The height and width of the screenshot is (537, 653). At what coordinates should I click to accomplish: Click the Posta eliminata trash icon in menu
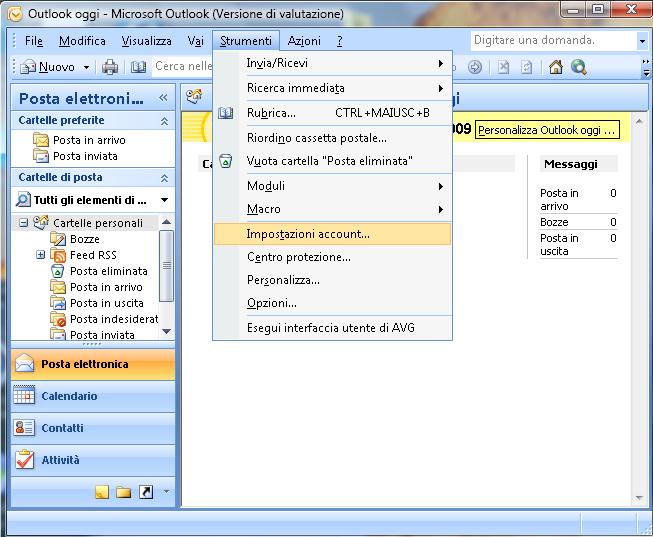(x=226, y=161)
